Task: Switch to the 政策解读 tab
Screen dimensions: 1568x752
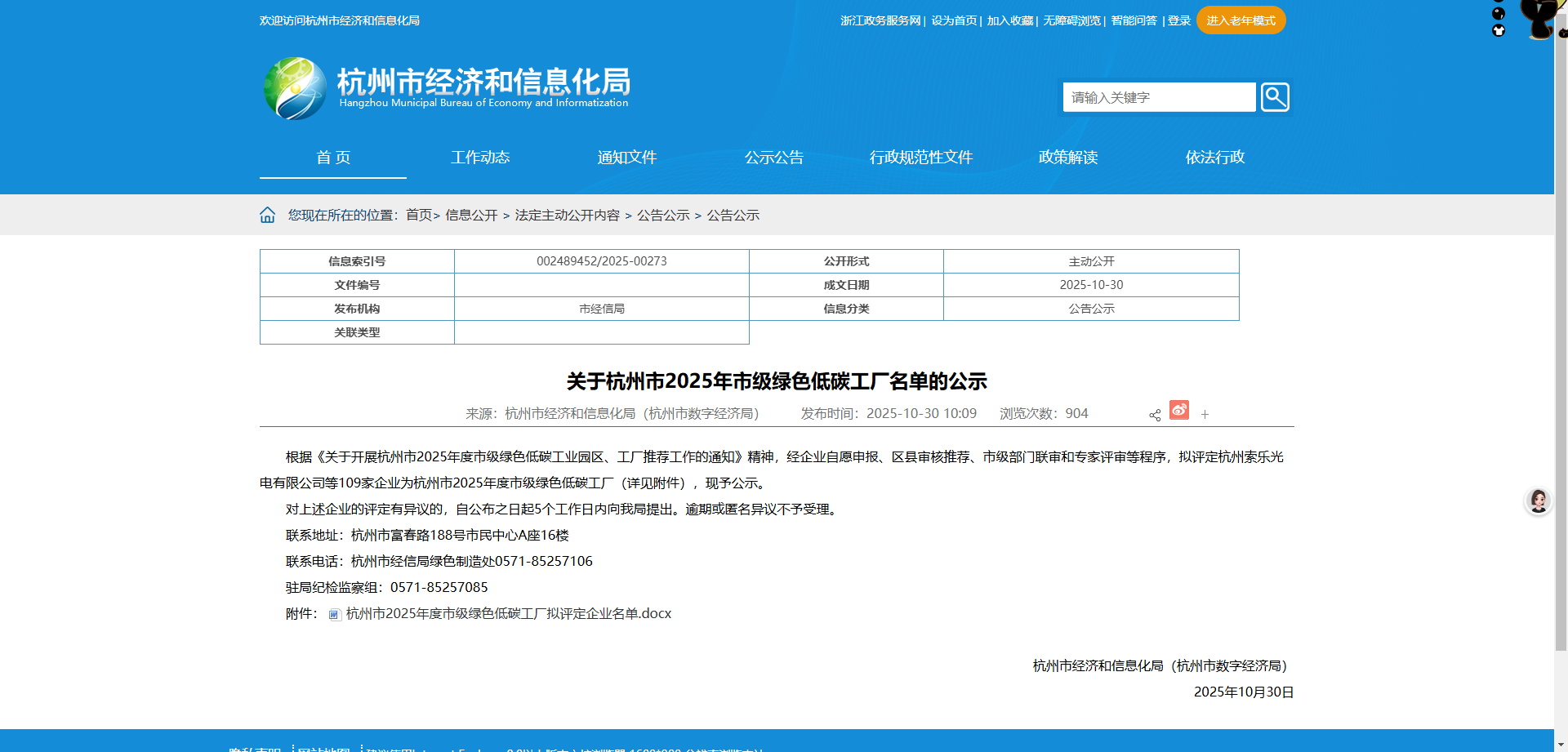Action: point(1067,157)
